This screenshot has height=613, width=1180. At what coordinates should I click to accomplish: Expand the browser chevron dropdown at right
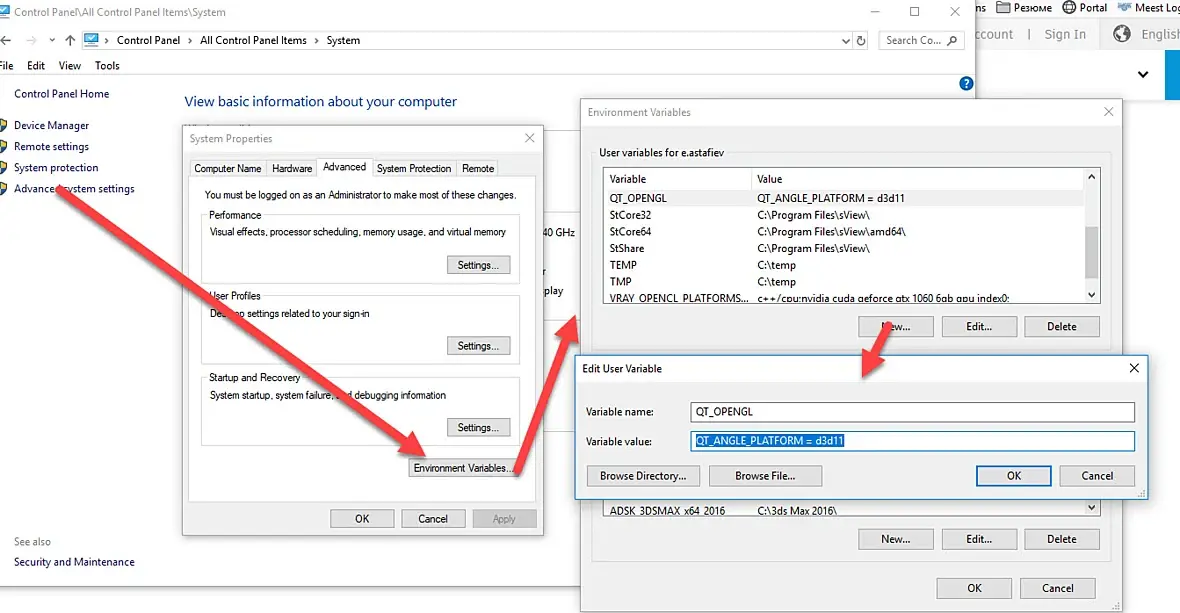click(1143, 74)
